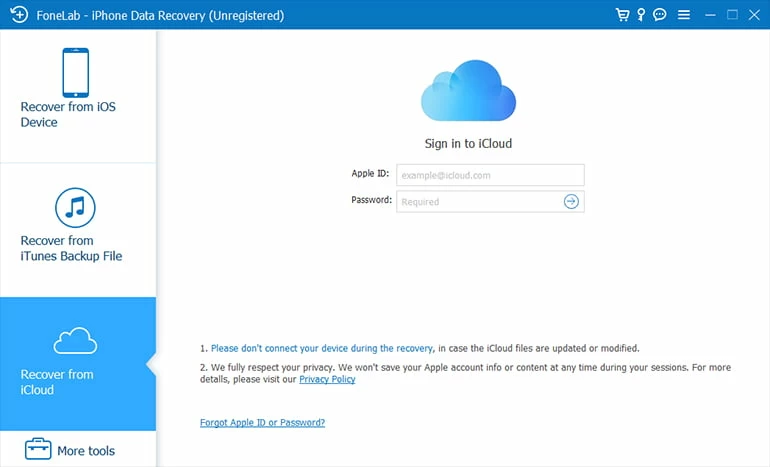Focus the Password field
This screenshot has width=770, height=467.
(x=478, y=201)
